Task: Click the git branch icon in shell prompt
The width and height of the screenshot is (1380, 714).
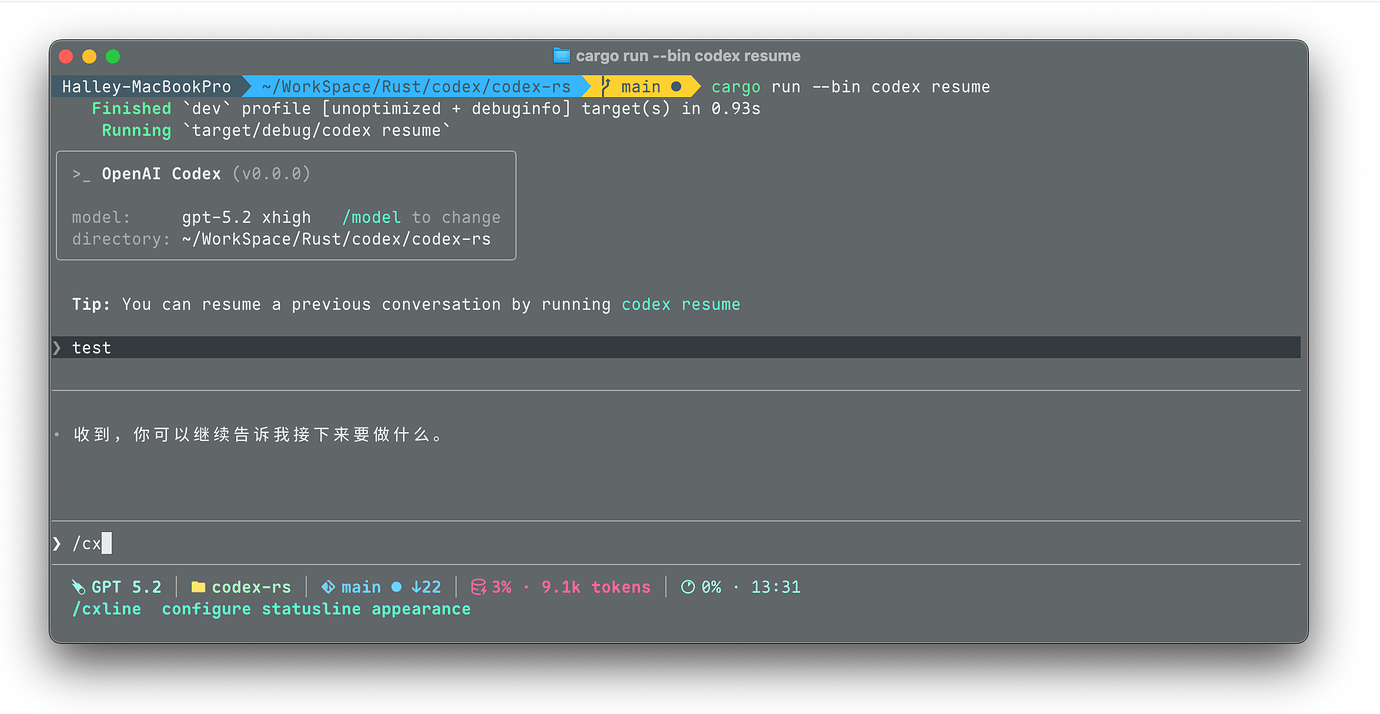Action: click(606, 87)
